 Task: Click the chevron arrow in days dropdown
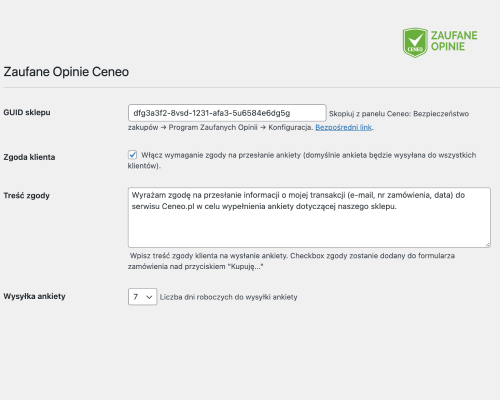tap(149, 297)
